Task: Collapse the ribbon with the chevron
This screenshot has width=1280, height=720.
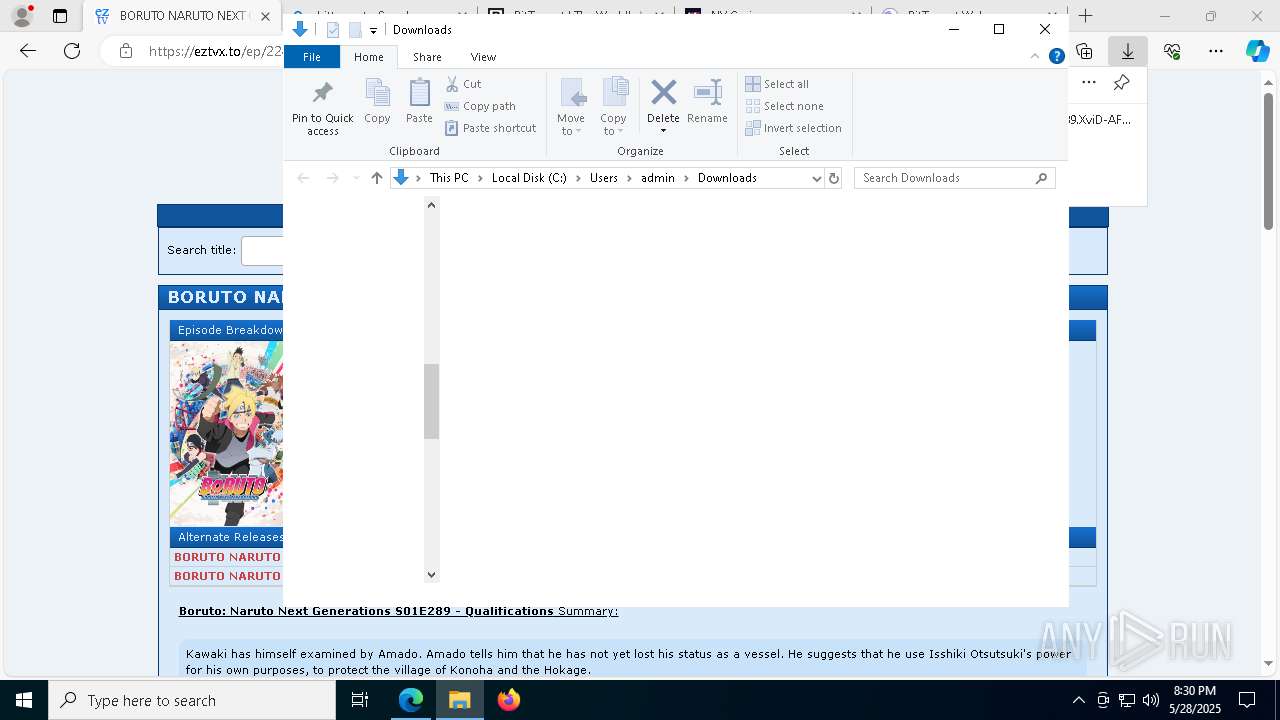Action: click(x=1036, y=57)
